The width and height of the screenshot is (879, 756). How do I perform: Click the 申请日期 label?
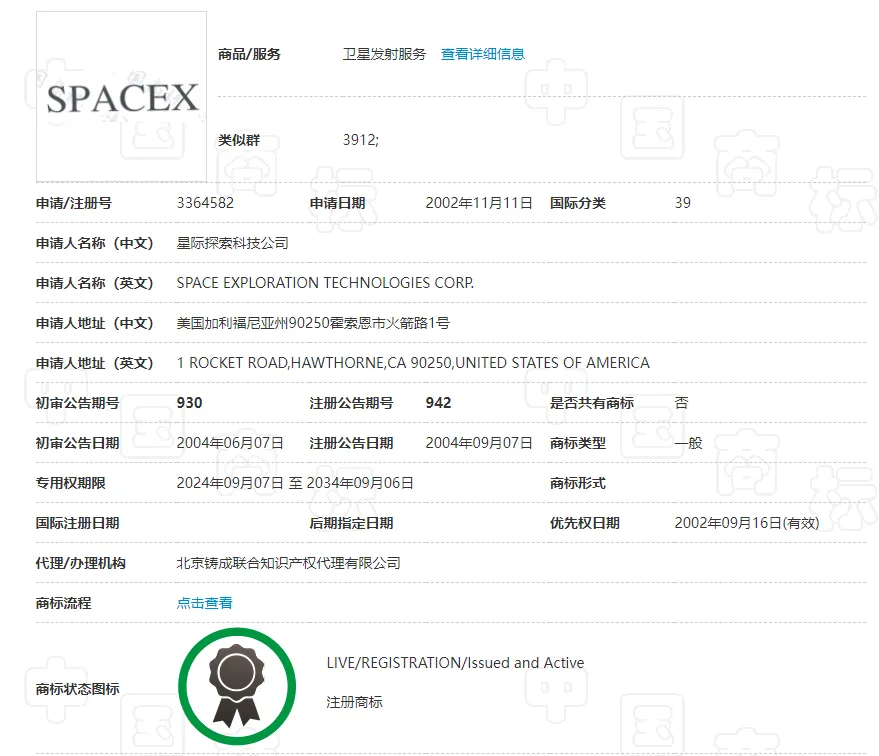tap(337, 203)
